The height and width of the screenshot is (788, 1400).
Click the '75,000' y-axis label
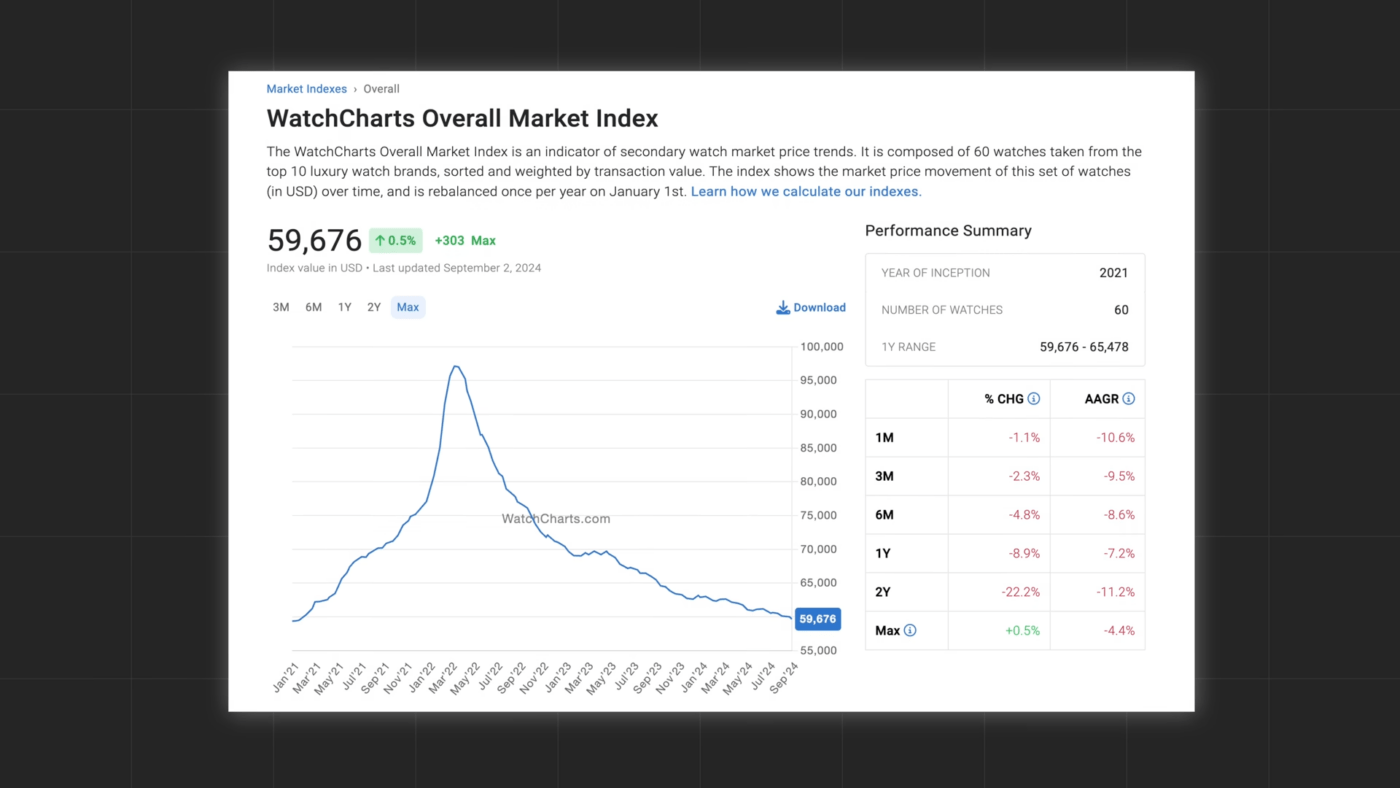pos(820,516)
